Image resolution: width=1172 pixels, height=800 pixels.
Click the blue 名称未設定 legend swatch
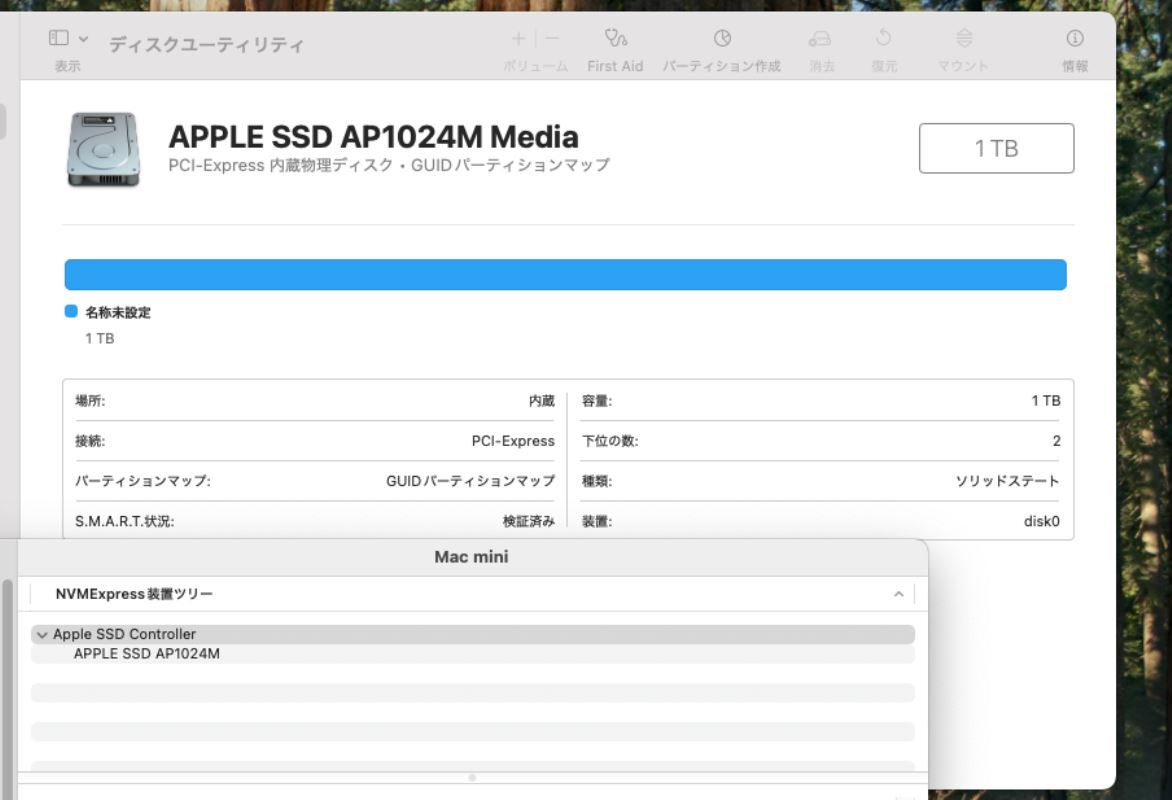click(71, 311)
